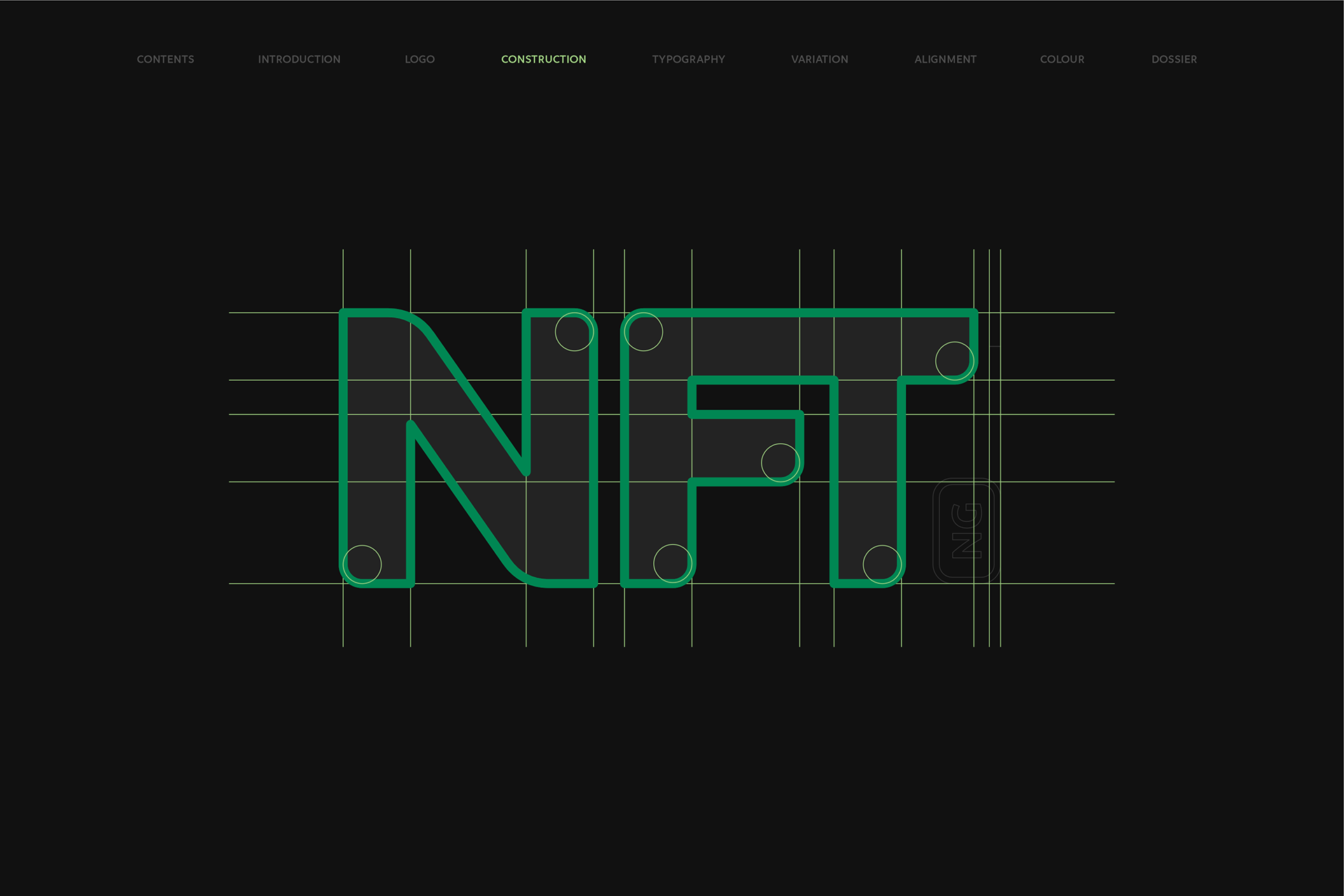
Task: Select the circle inside F's middle arm
Action: click(780, 463)
